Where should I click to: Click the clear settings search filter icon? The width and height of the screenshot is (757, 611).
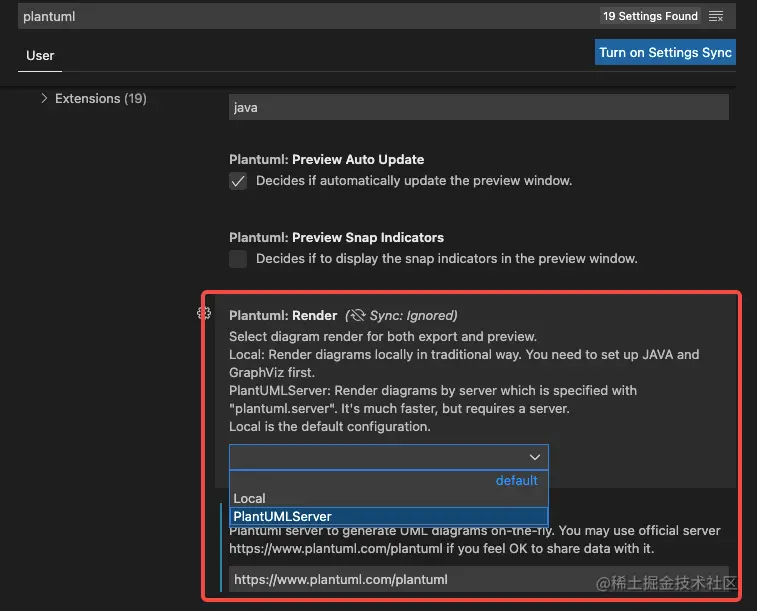(x=715, y=16)
